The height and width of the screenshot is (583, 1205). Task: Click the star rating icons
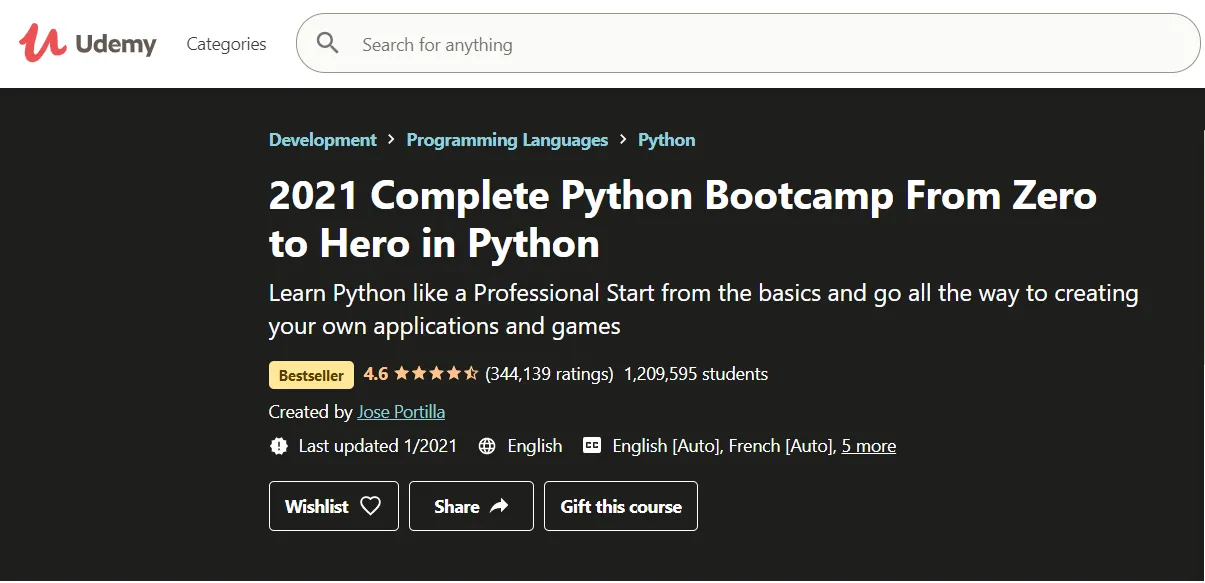tap(436, 374)
